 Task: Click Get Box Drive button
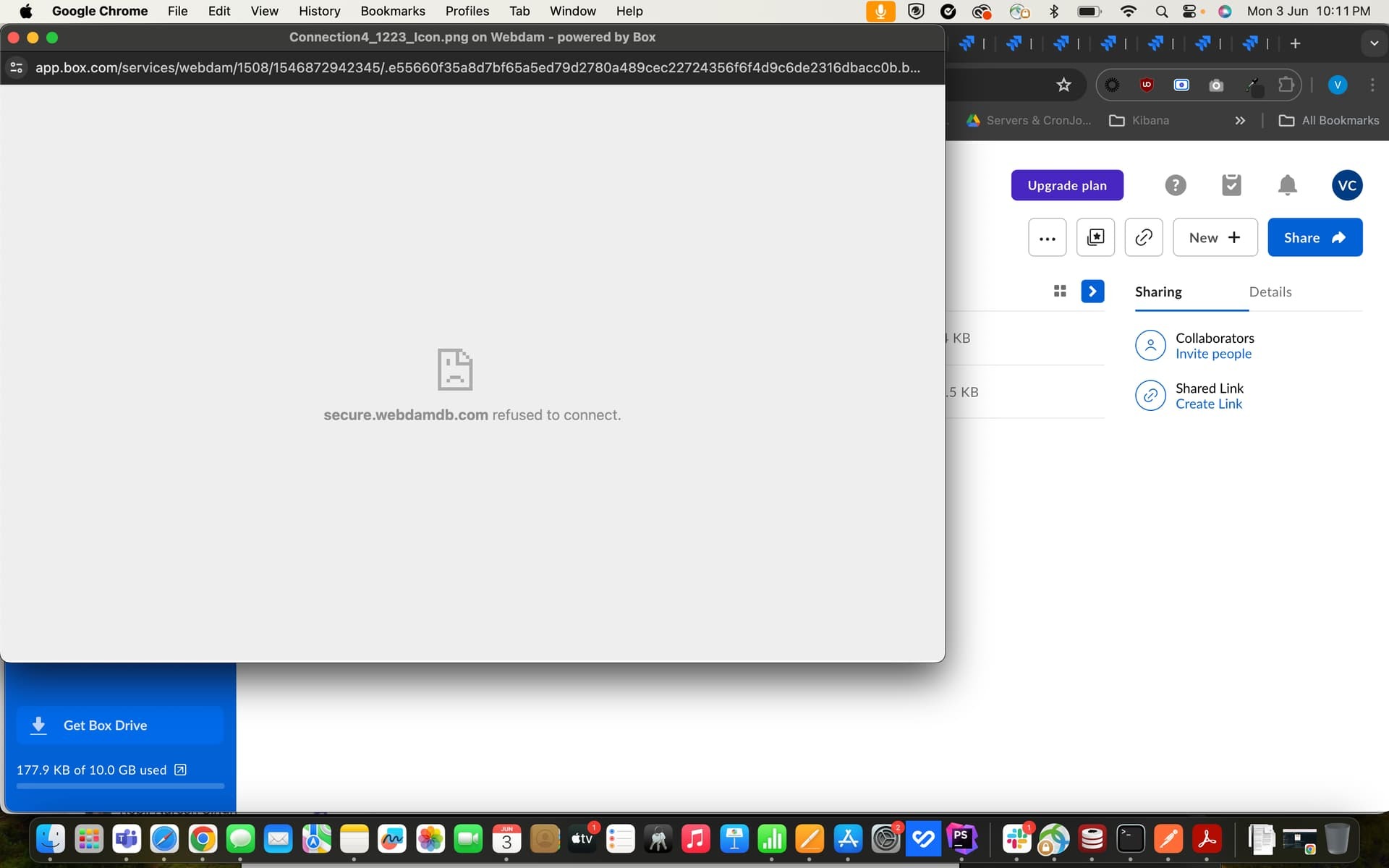120,725
